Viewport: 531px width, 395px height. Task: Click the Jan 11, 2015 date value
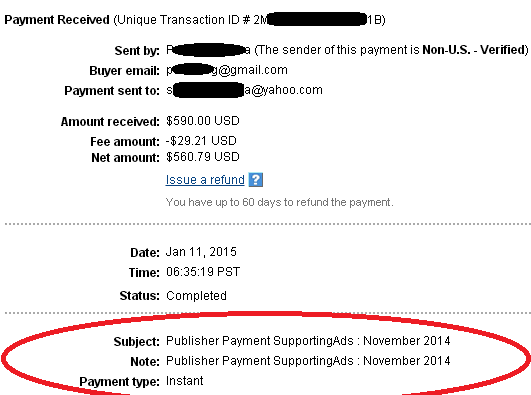pyautogui.click(x=201, y=252)
